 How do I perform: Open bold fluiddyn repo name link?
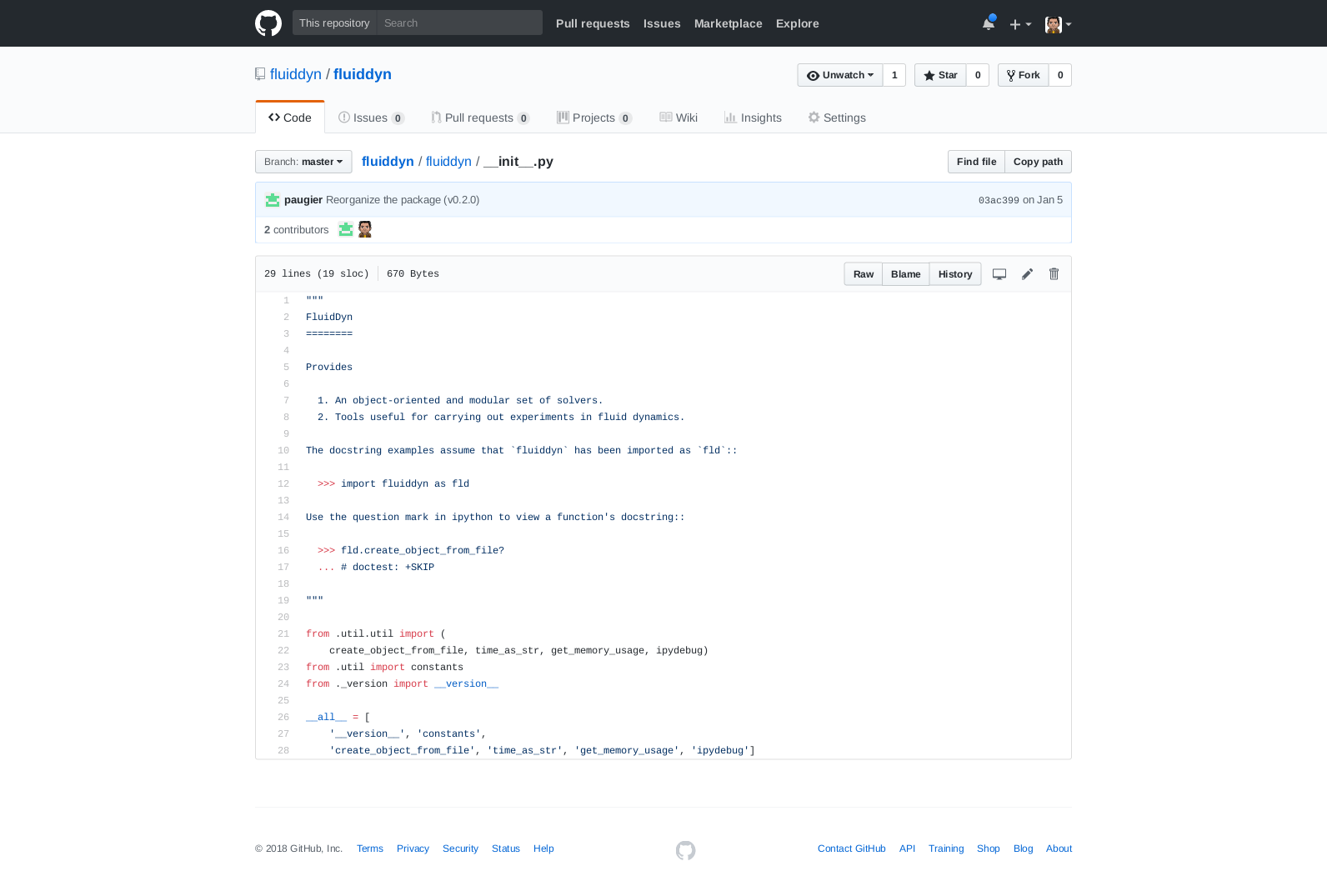point(363,74)
